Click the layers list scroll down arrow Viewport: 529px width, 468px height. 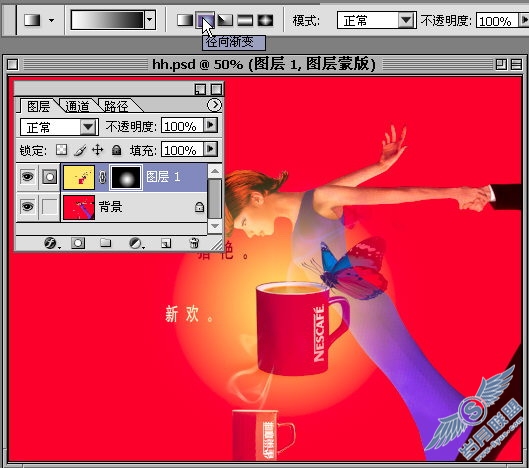click(215, 225)
